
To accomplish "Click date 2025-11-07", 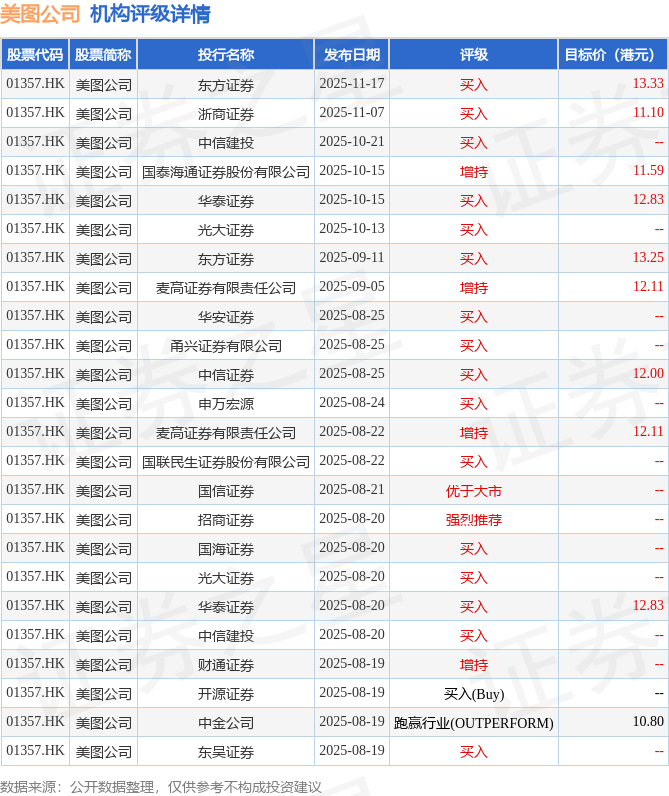I will point(352,112).
